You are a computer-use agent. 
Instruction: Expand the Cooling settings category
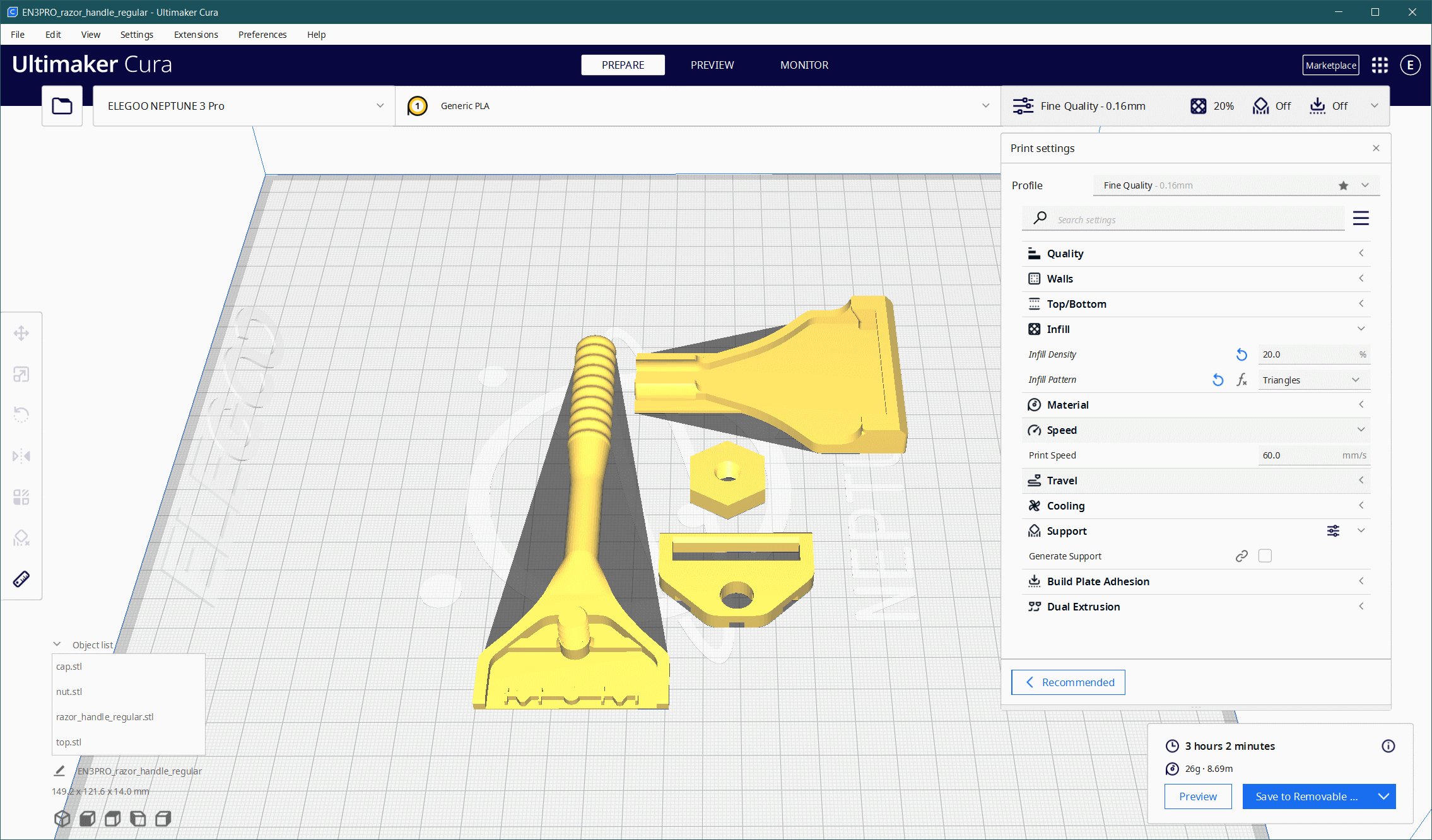click(1195, 506)
